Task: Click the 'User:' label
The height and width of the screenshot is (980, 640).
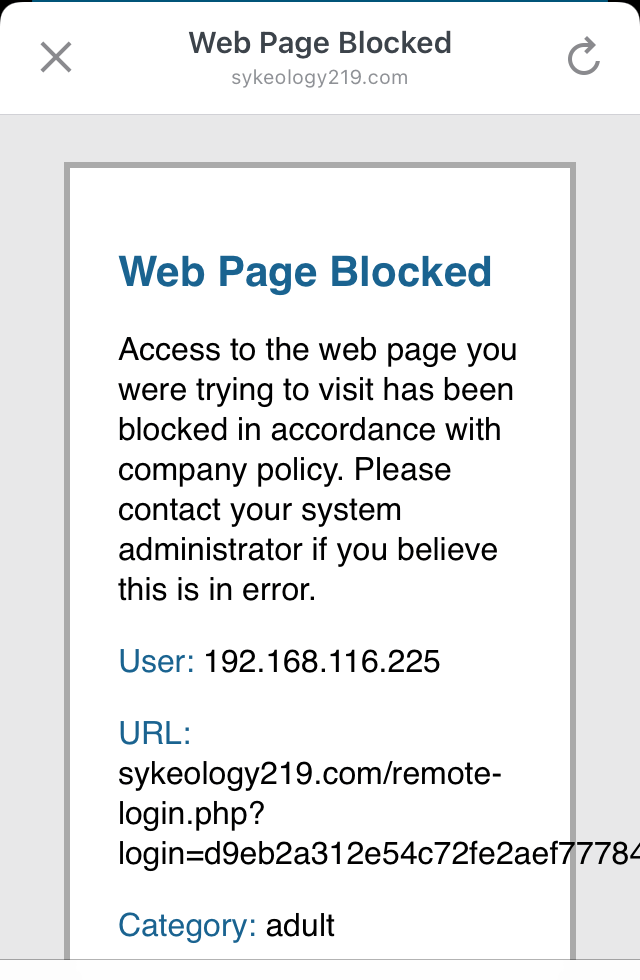Action: point(156,662)
